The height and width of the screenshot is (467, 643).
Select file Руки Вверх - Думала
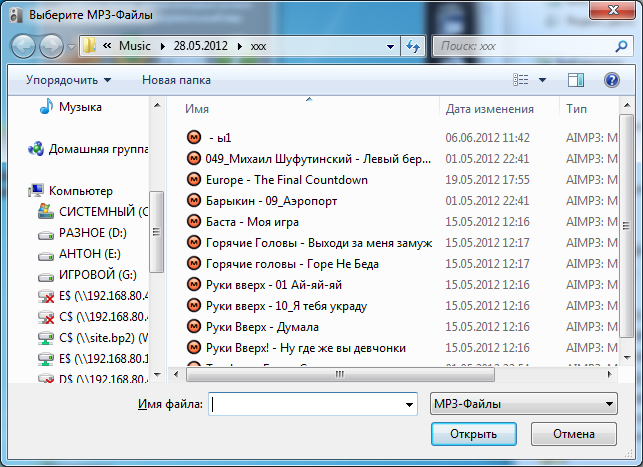point(262,327)
